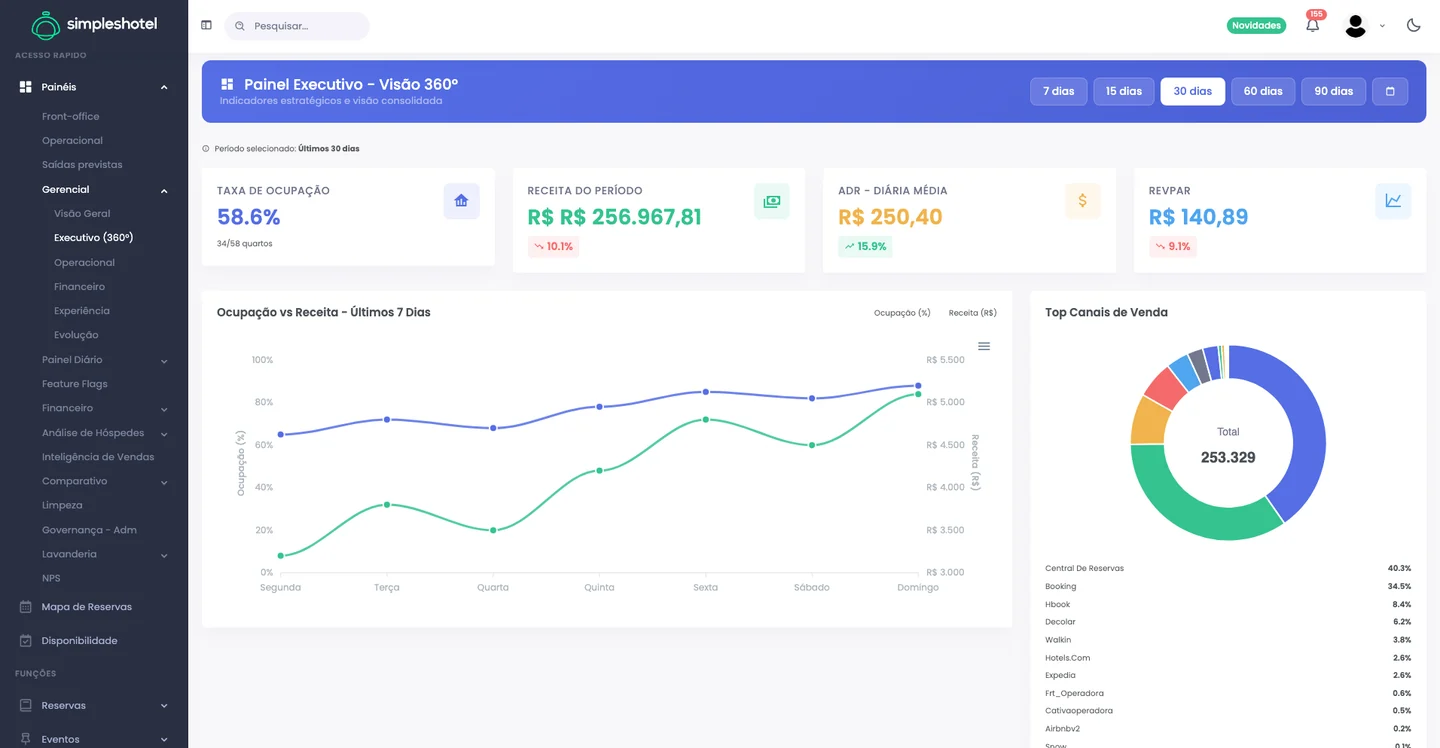Screen dimensions: 1440x748
Task: Click the simpleshotel bell logo icon
Action: tap(45, 25)
